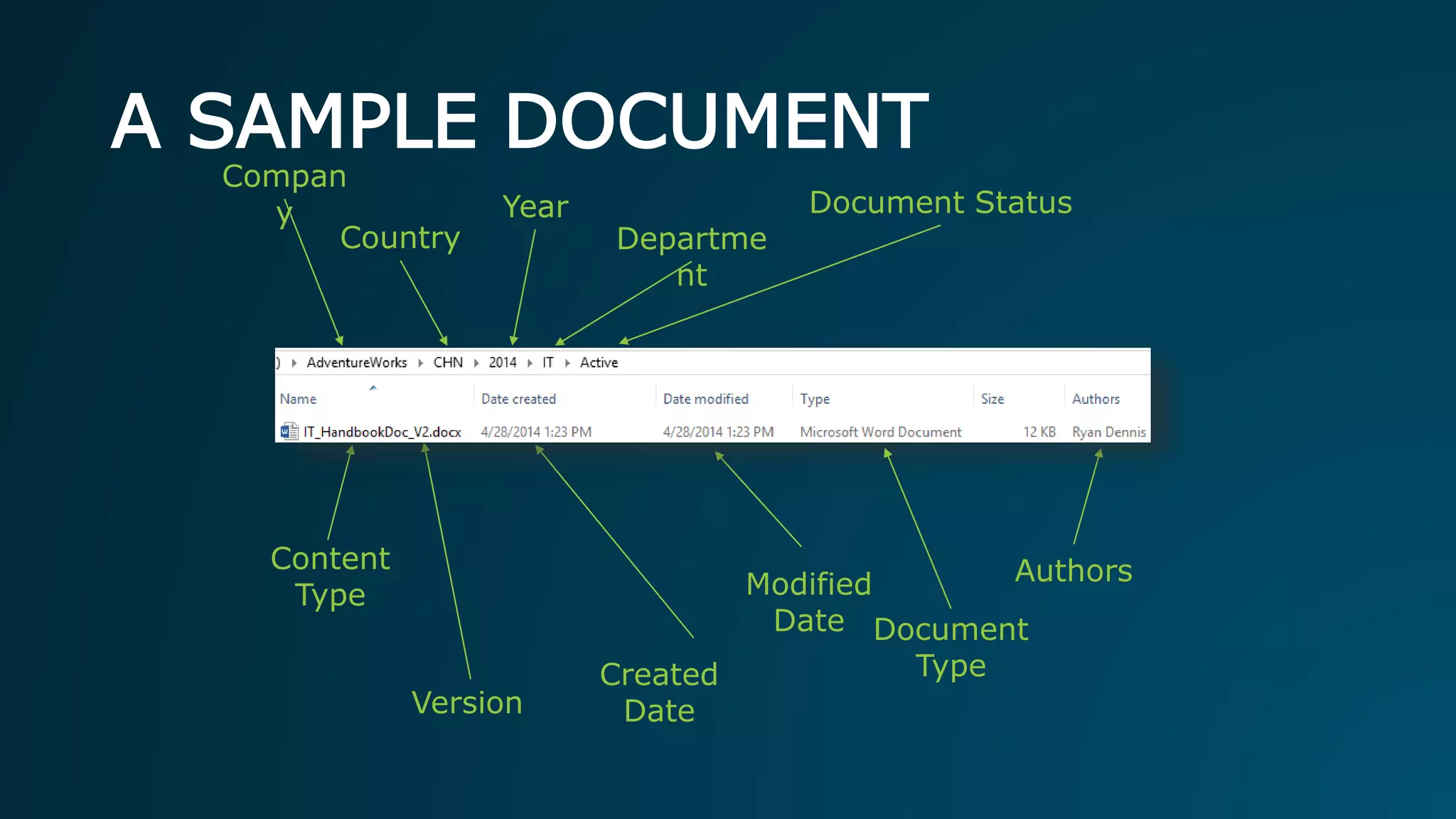The image size is (1456, 819).
Task: Expand the arrow between 2014 and IT
Action: coord(530,363)
